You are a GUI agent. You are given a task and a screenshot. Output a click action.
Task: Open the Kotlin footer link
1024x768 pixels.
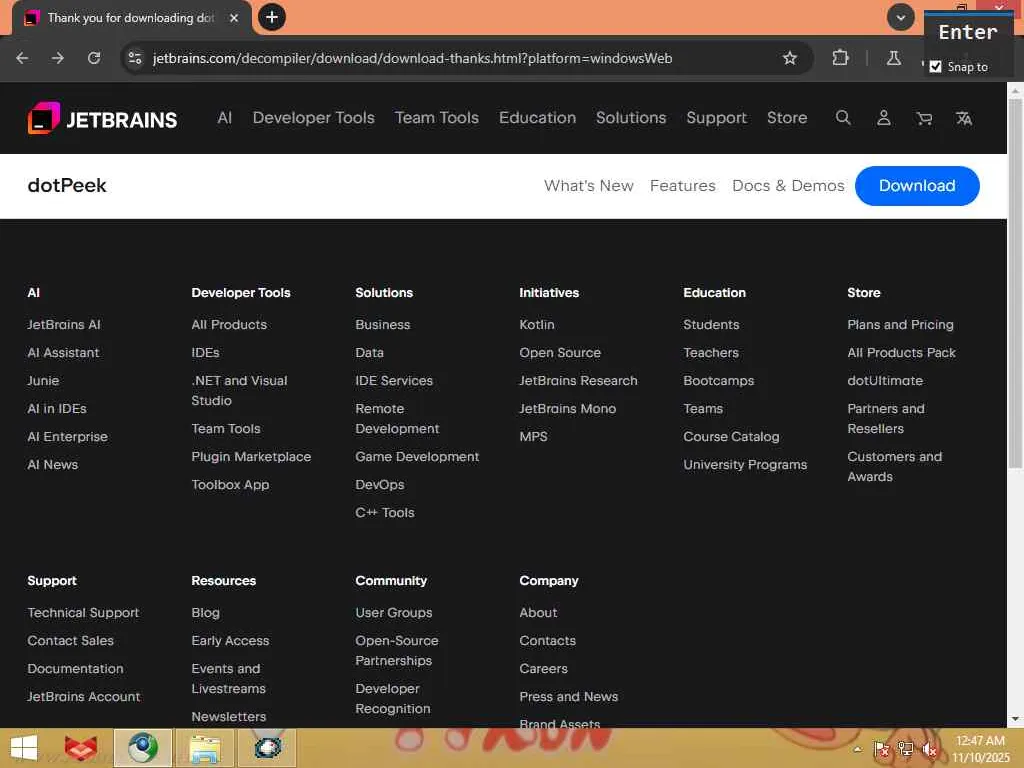[x=537, y=325]
